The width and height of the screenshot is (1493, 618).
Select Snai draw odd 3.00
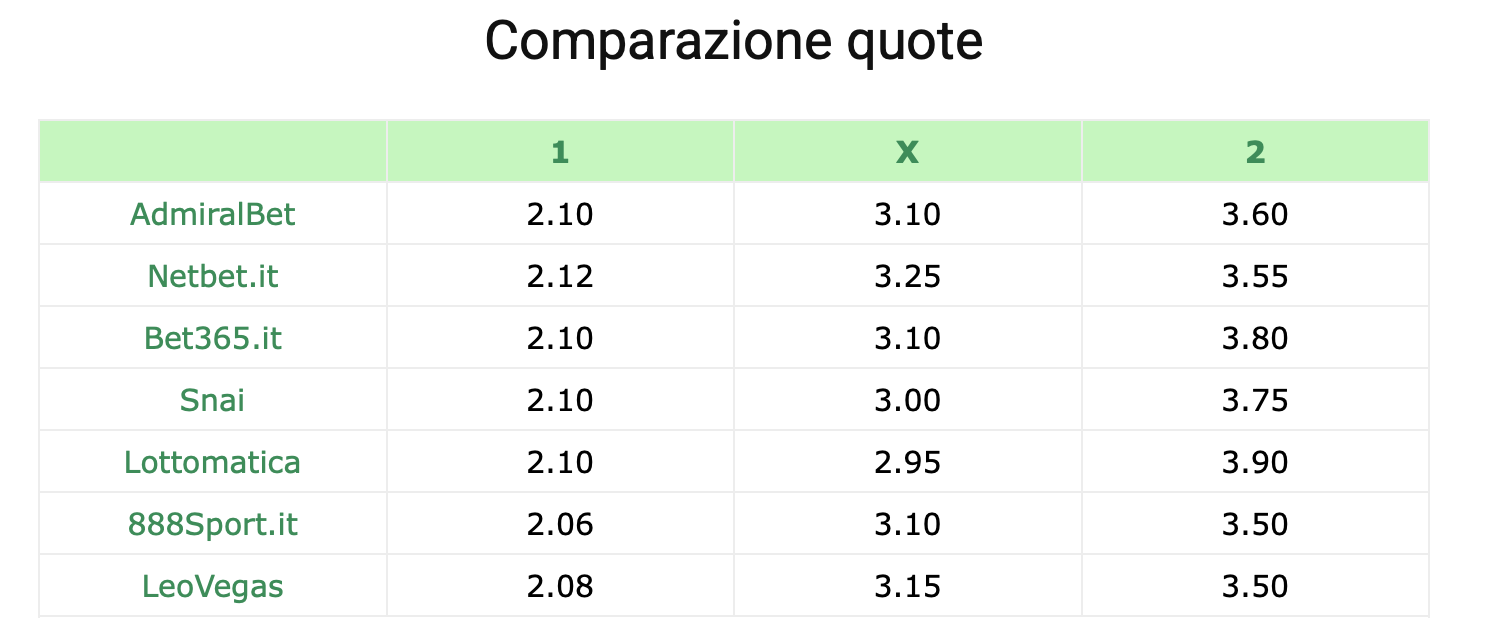click(x=907, y=400)
